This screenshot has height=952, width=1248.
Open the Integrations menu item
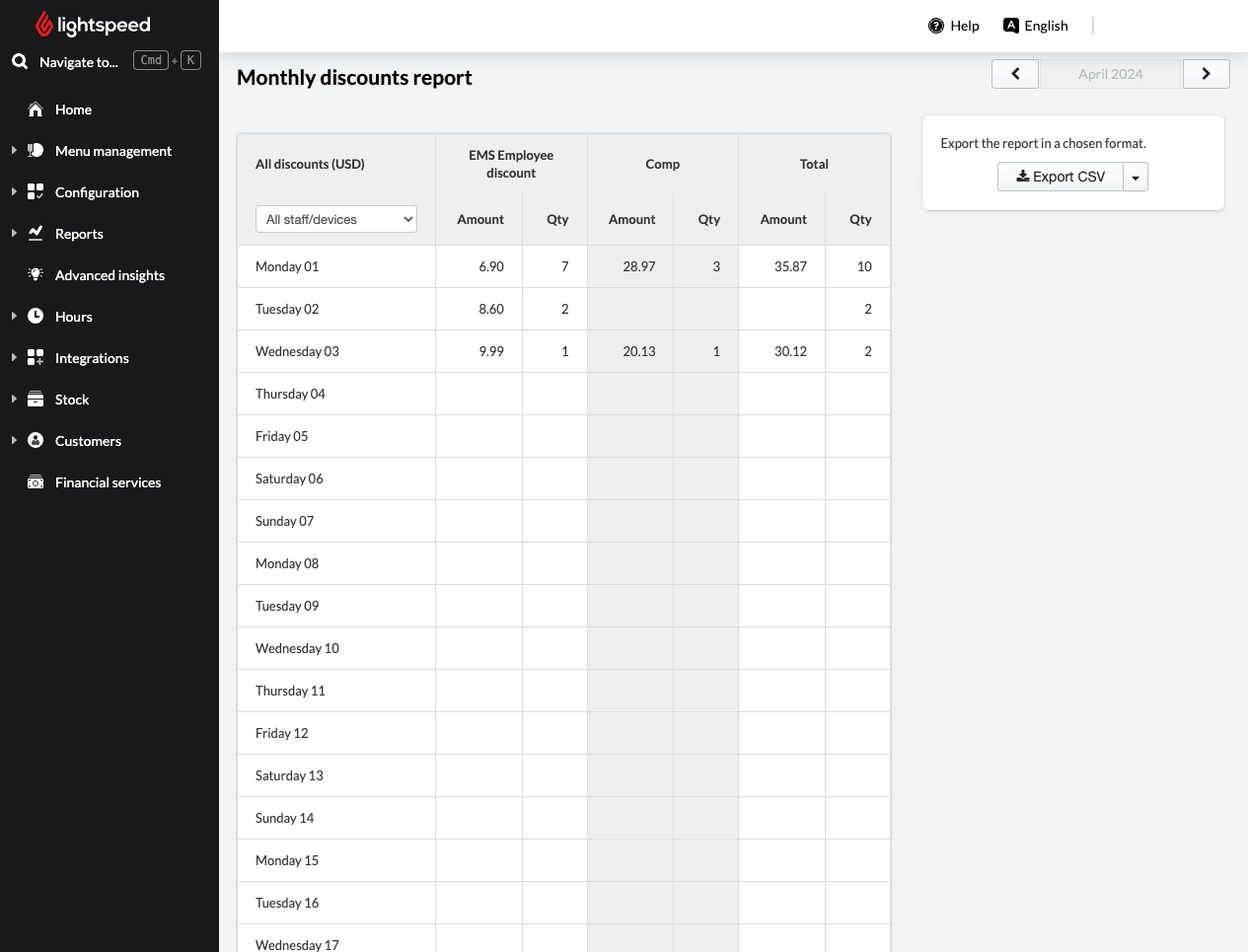click(92, 358)
